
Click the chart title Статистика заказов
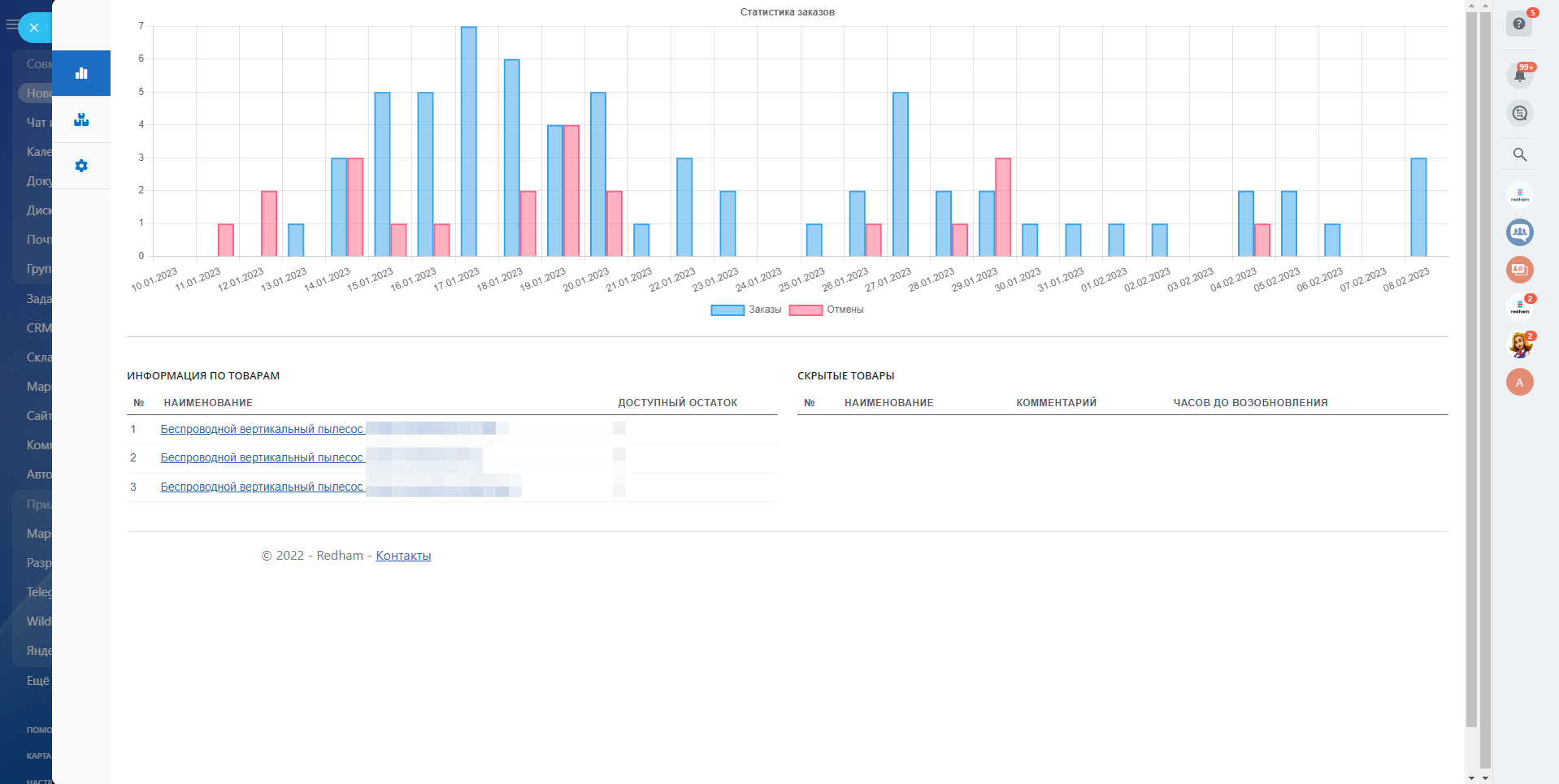pyautogui.click(x=788, y=12)
